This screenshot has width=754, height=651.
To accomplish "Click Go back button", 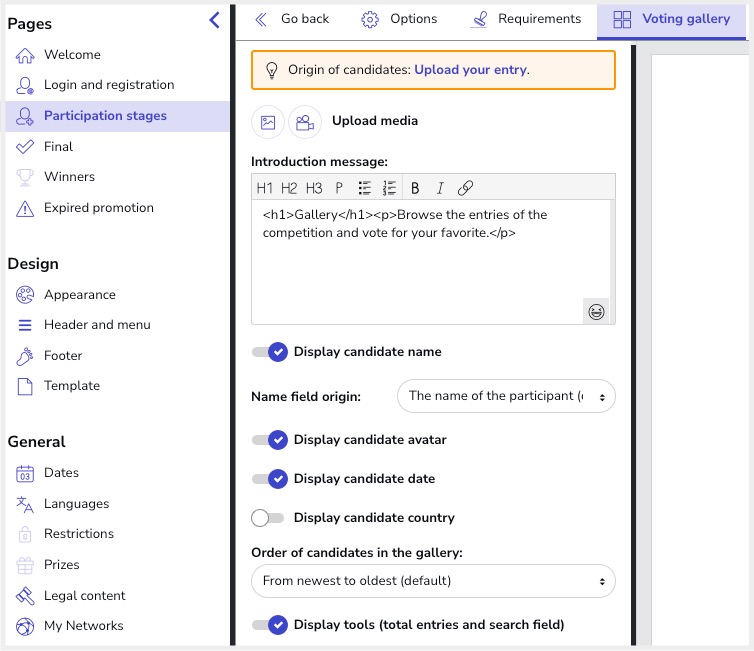I will [x=292, y=19].
